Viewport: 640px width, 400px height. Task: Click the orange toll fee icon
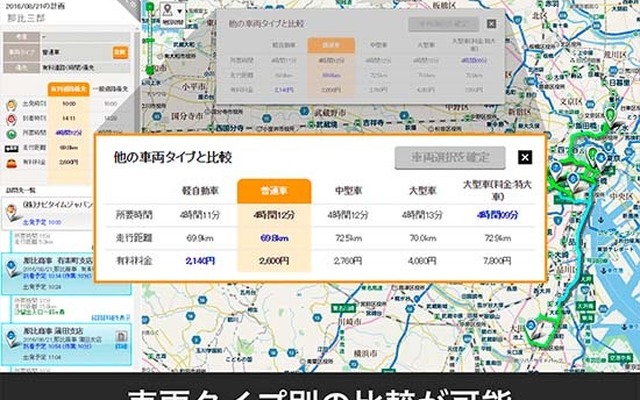click(11, 163)
